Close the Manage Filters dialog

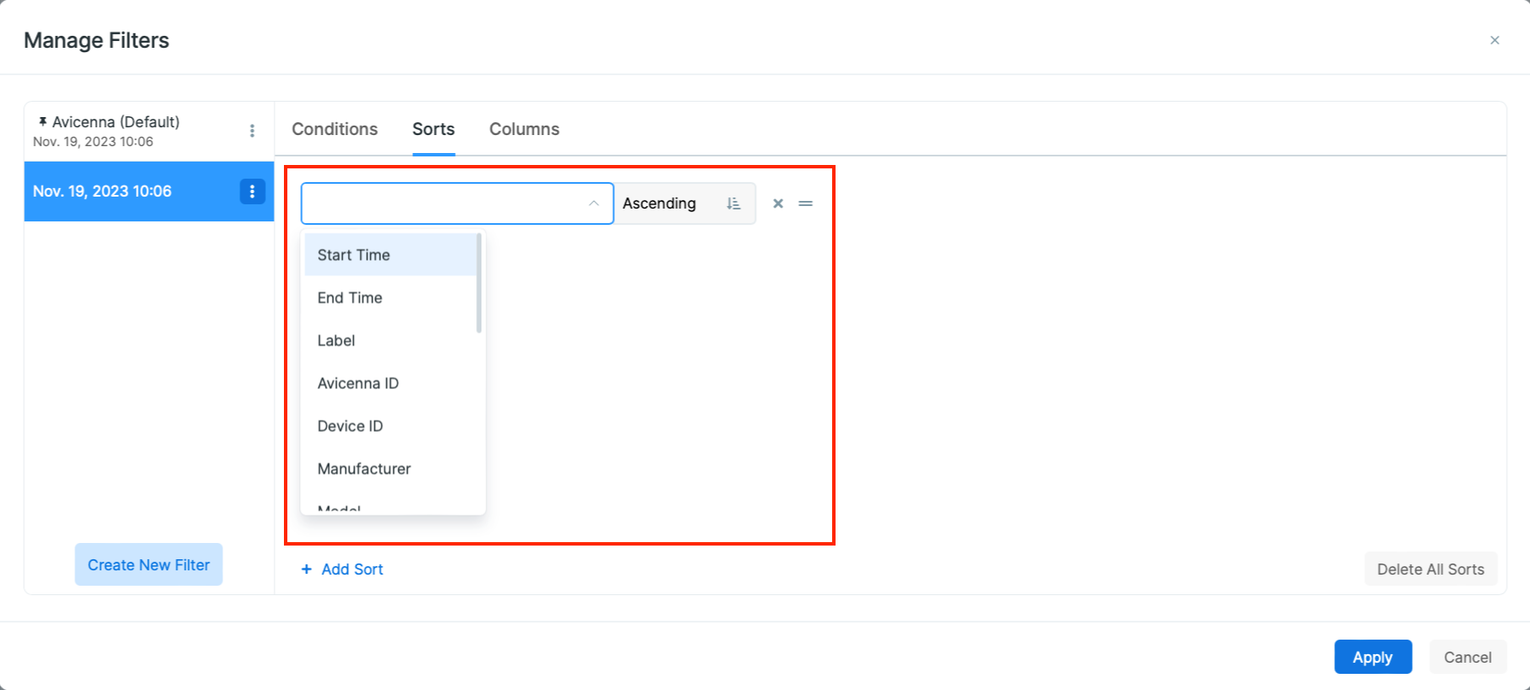pyautogui.click(x=1494, y=40)
